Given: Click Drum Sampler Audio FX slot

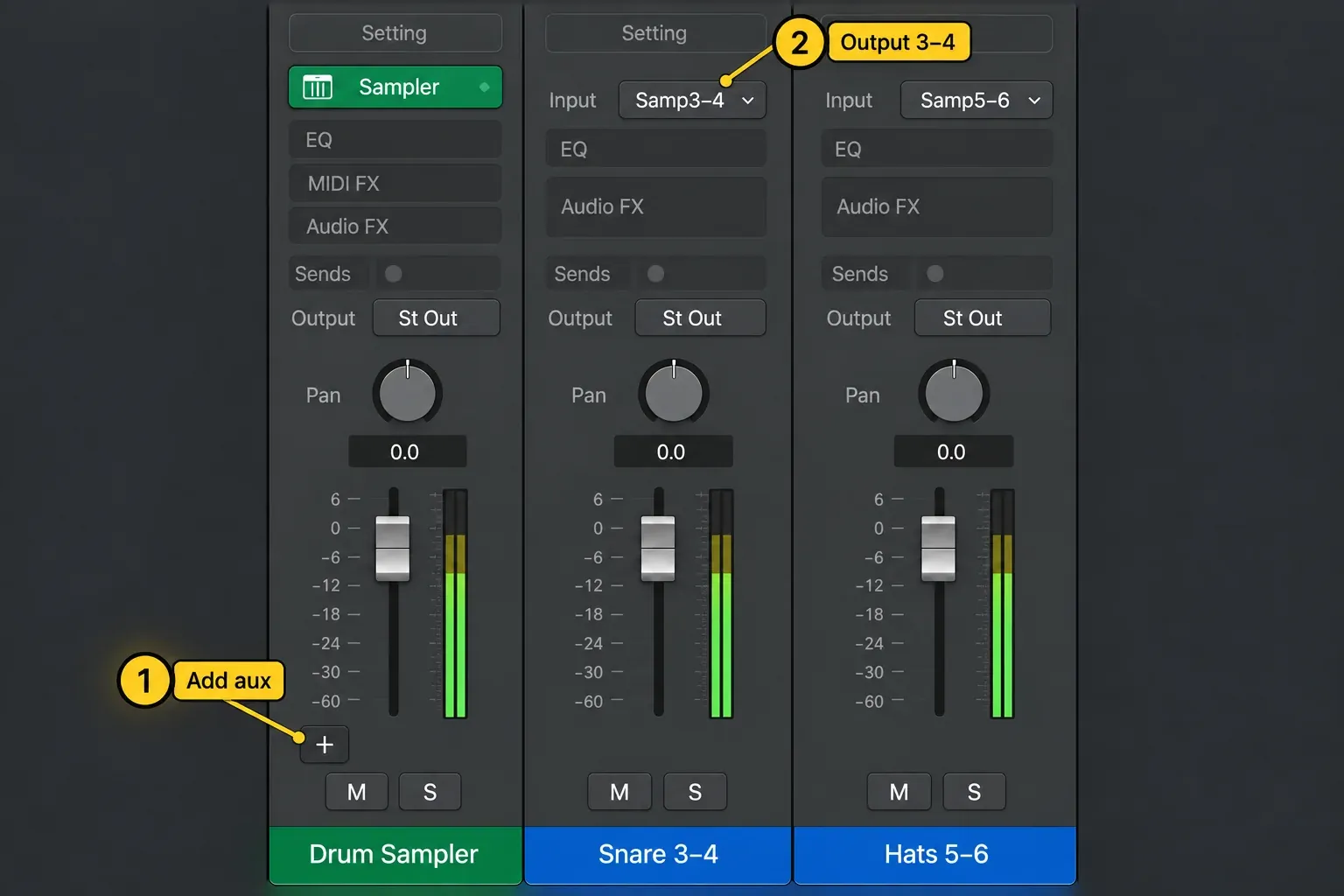Looking at the screenshot, I should [395, 227].
